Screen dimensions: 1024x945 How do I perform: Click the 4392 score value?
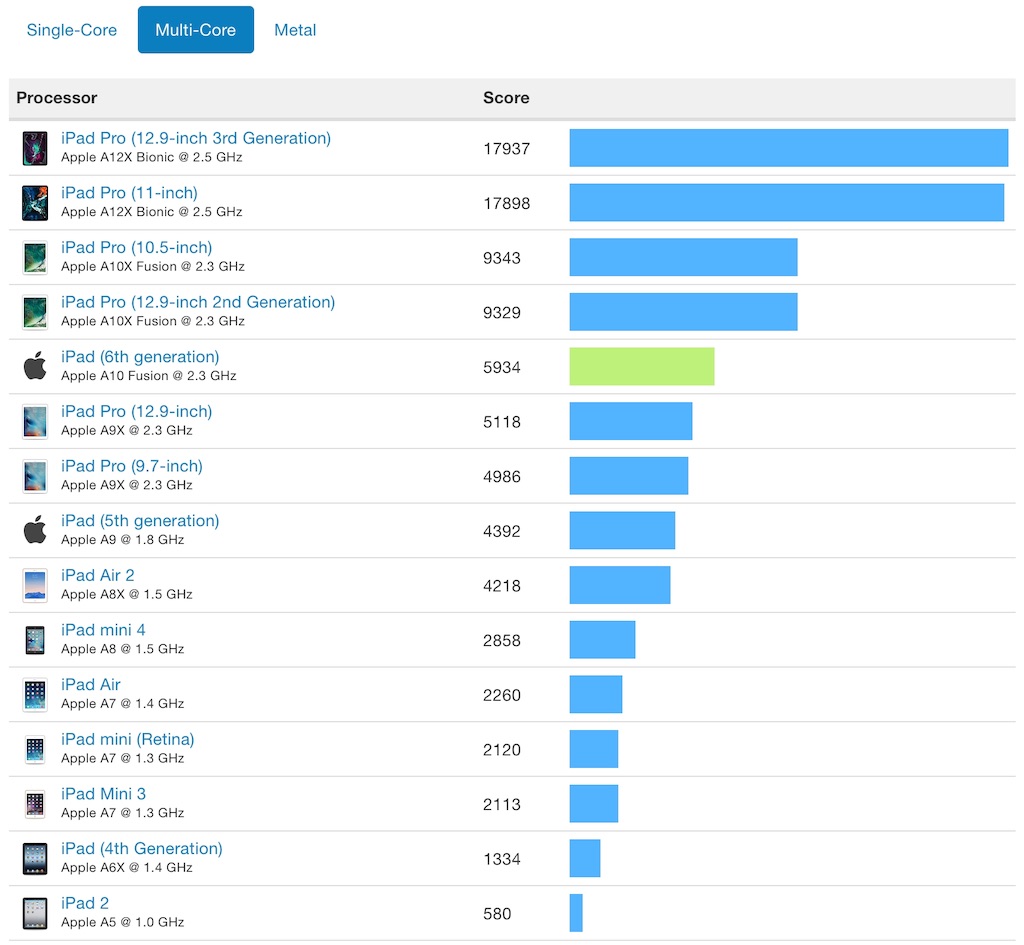coord(502,532)
